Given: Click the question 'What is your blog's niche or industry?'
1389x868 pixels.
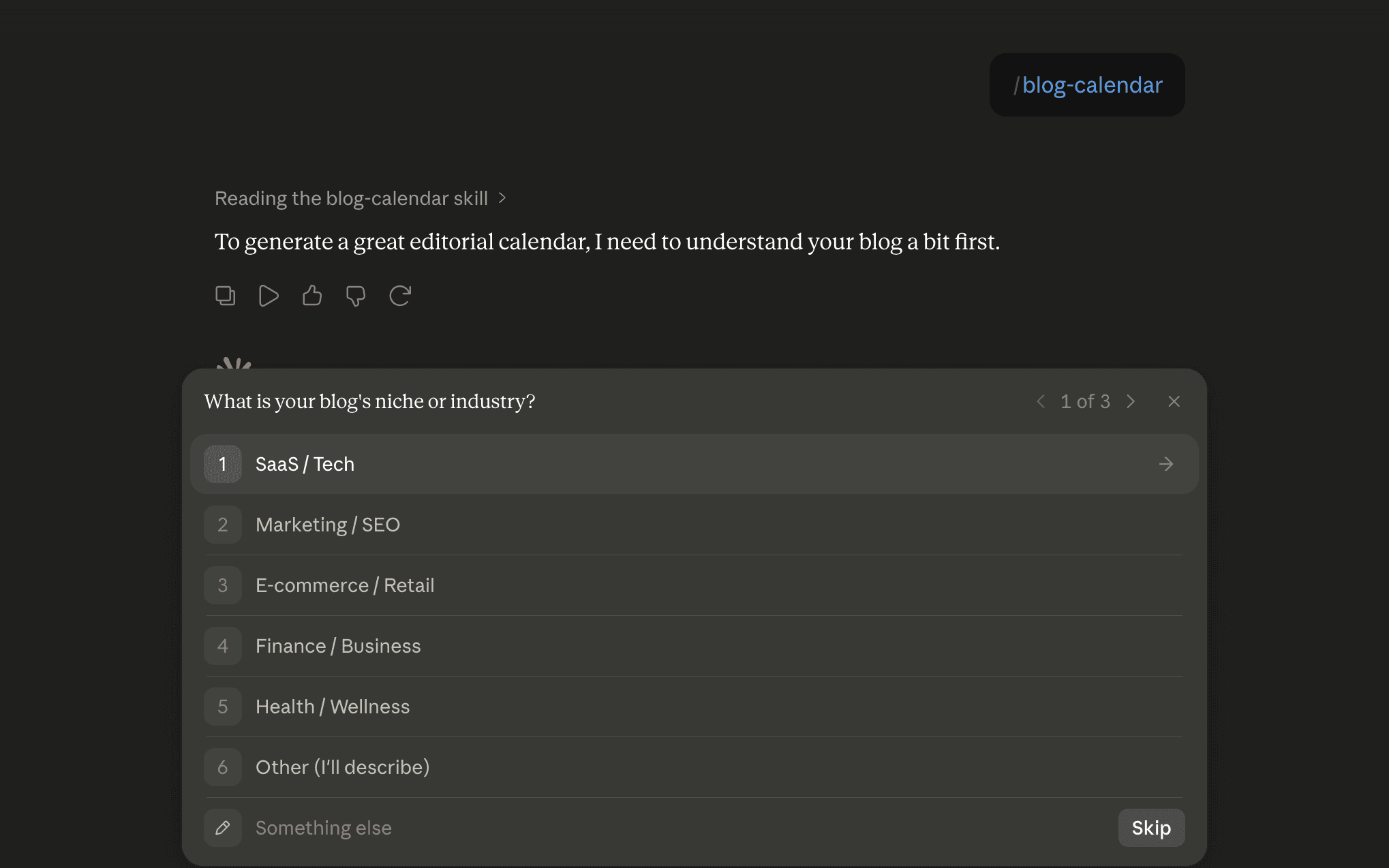Looking at the screenshot, I should click(369, 401).
